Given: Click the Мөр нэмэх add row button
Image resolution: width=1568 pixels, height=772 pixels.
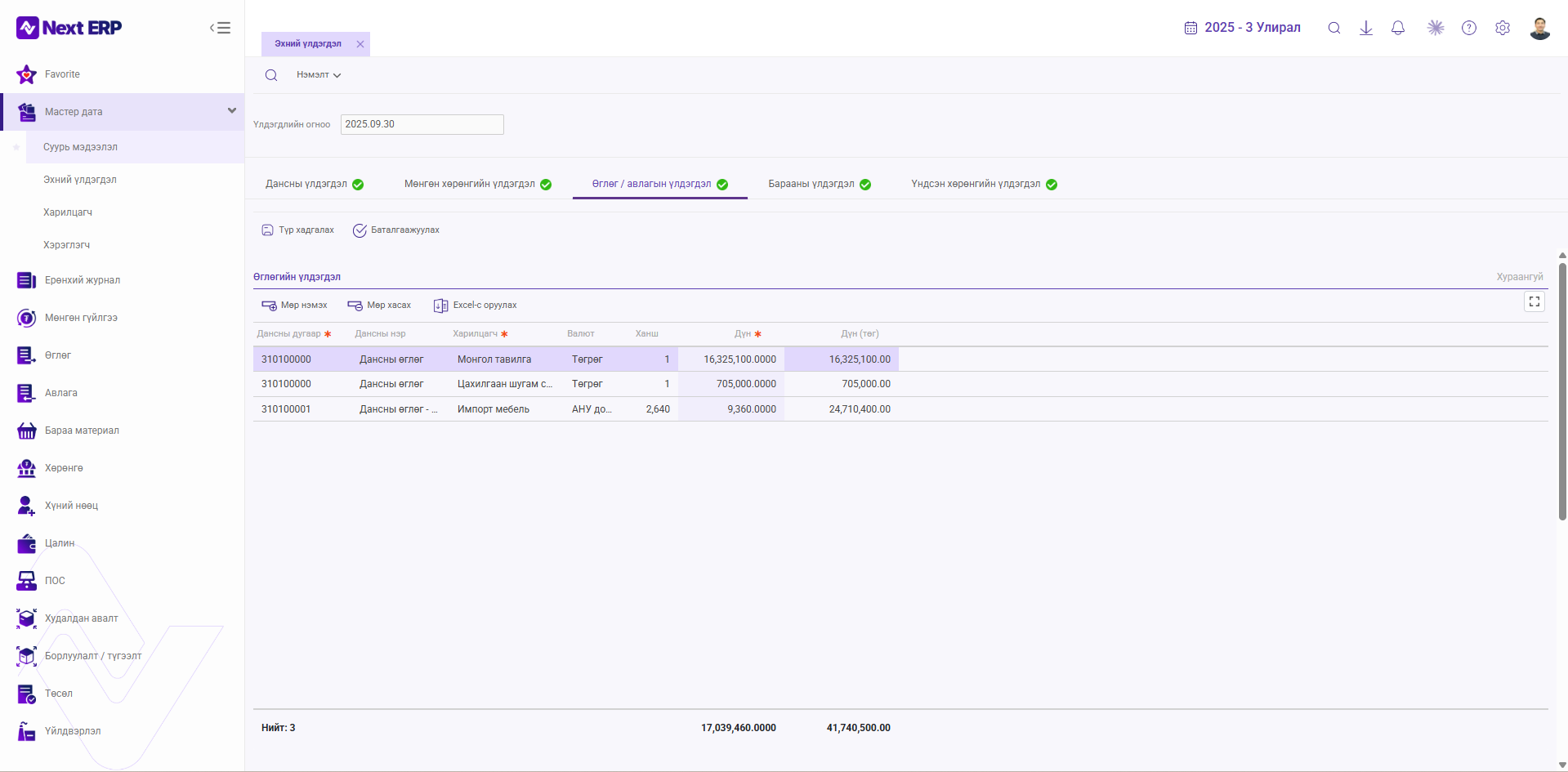Looking at the screenshot, I should (x=294, y=306).
